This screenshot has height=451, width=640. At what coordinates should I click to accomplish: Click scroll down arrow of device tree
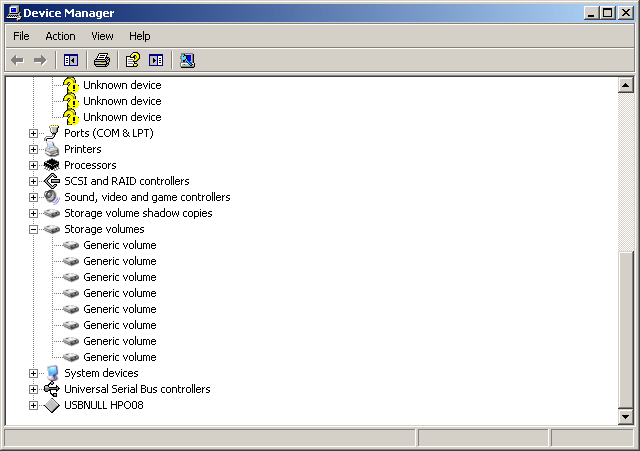pyautogui.click(x=626, y=417)
